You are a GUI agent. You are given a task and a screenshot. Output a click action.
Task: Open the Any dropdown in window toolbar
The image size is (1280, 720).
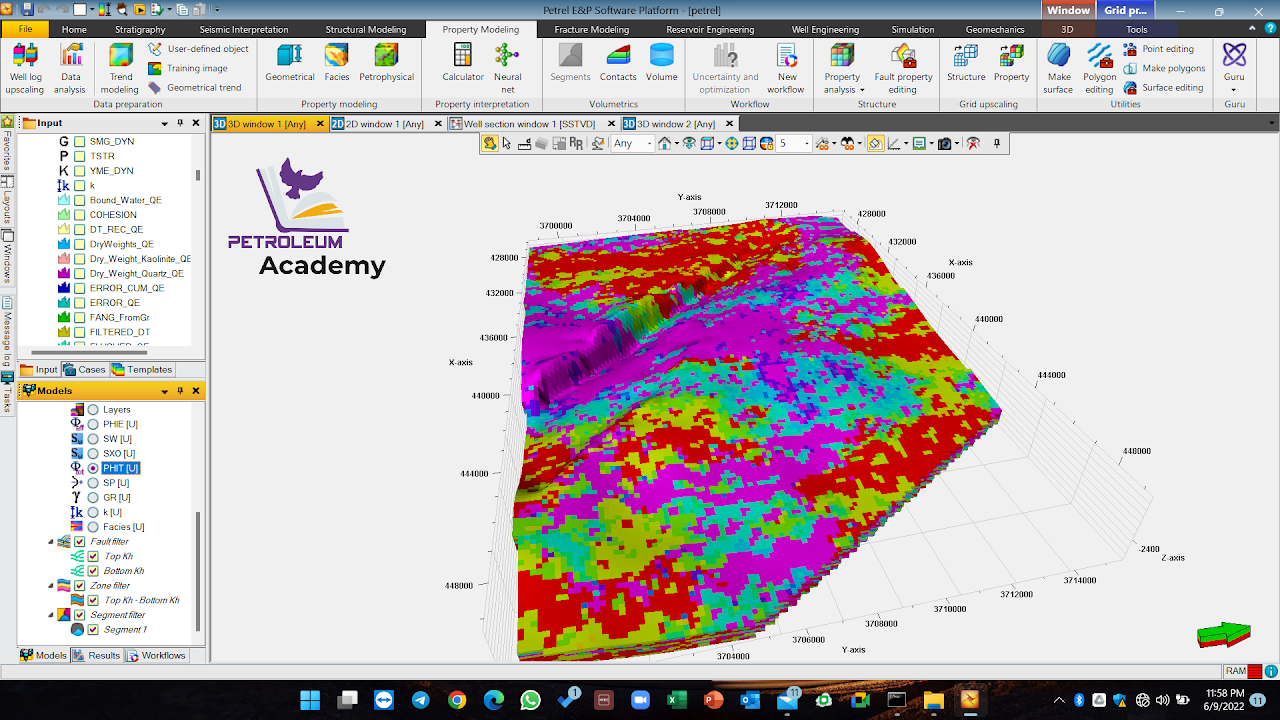(x=632, y=144)
